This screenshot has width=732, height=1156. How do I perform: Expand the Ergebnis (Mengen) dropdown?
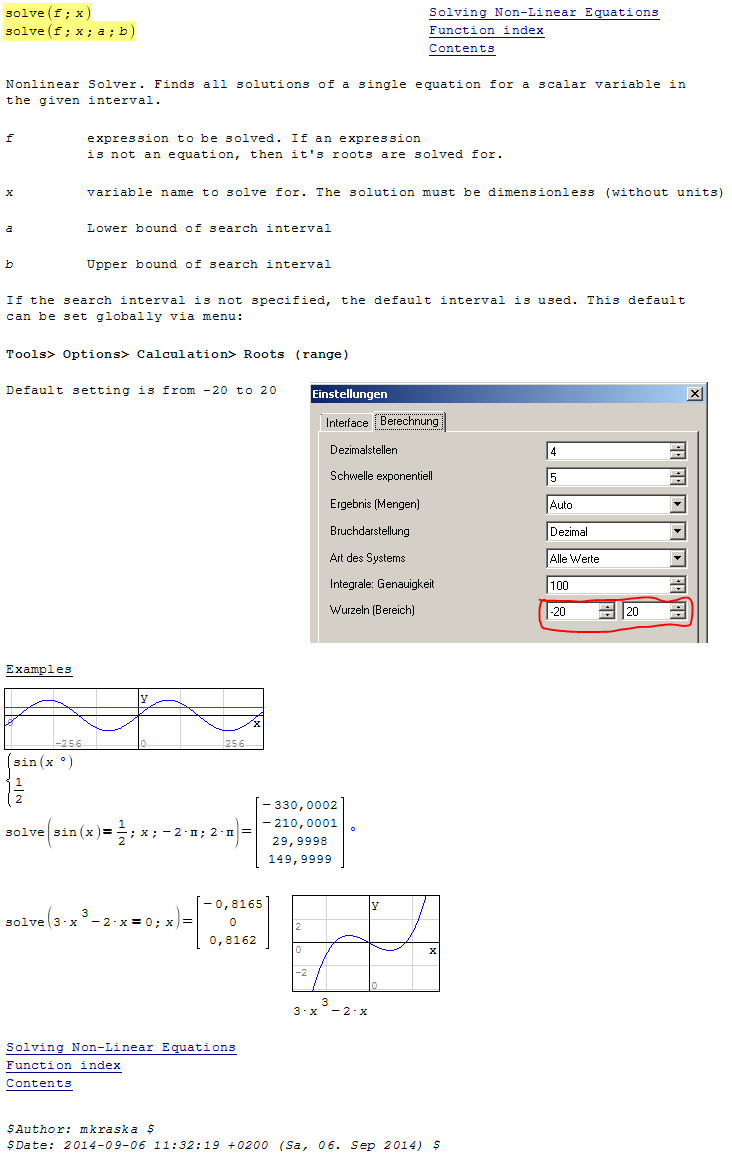coord(678,505)
